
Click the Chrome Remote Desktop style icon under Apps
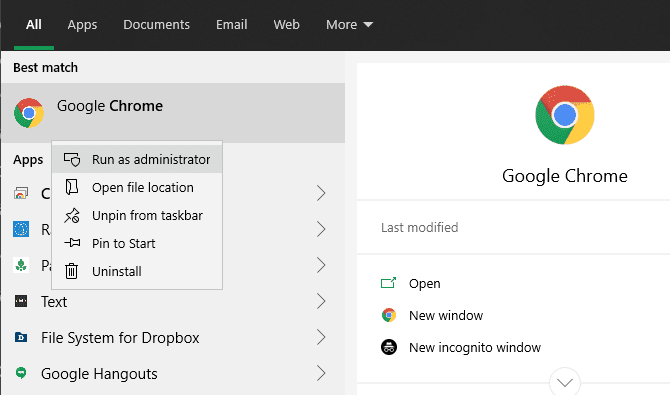click(x=21, y=193)
